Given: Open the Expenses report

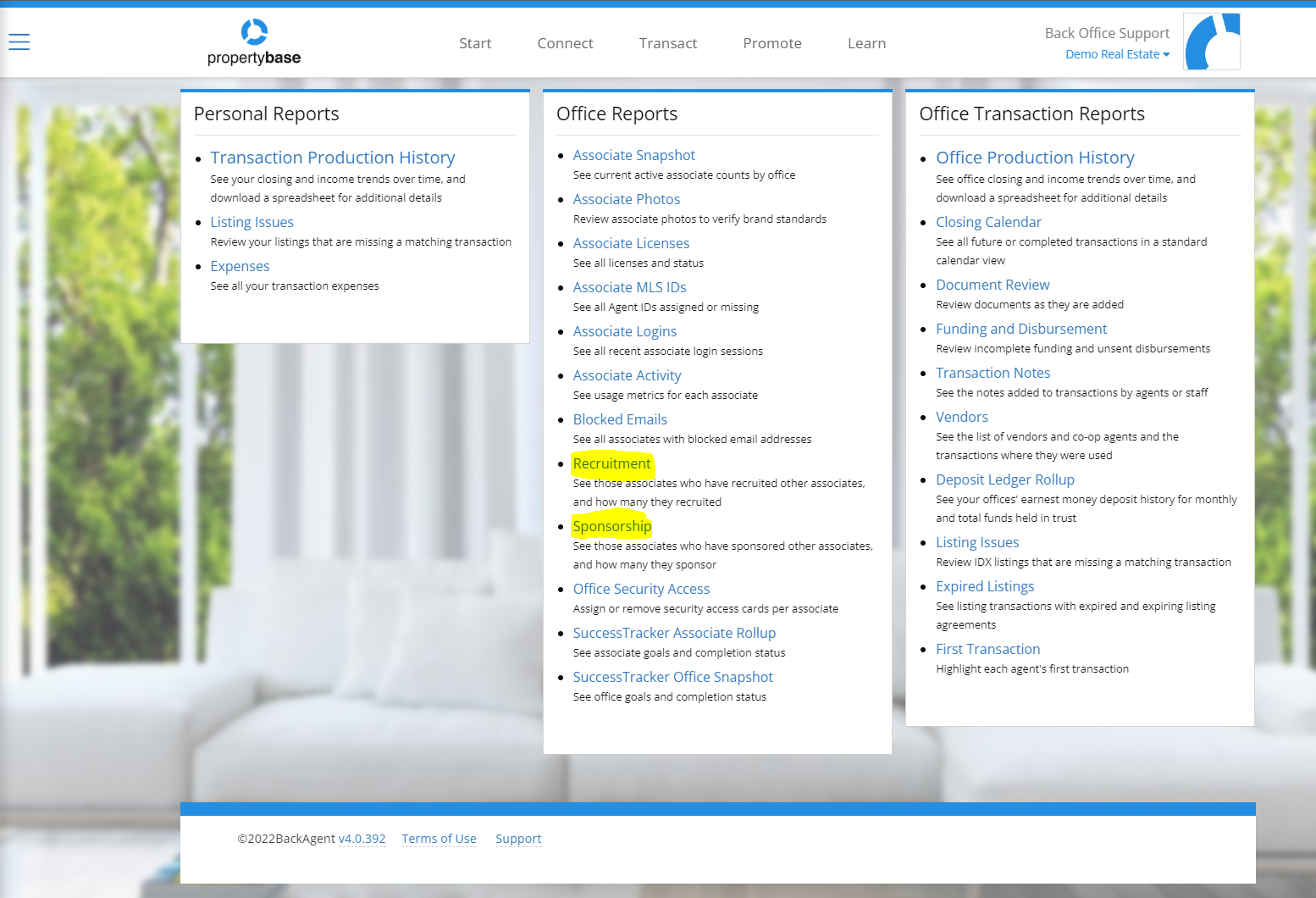Looking at the screenshot, I should pos(240,265).
